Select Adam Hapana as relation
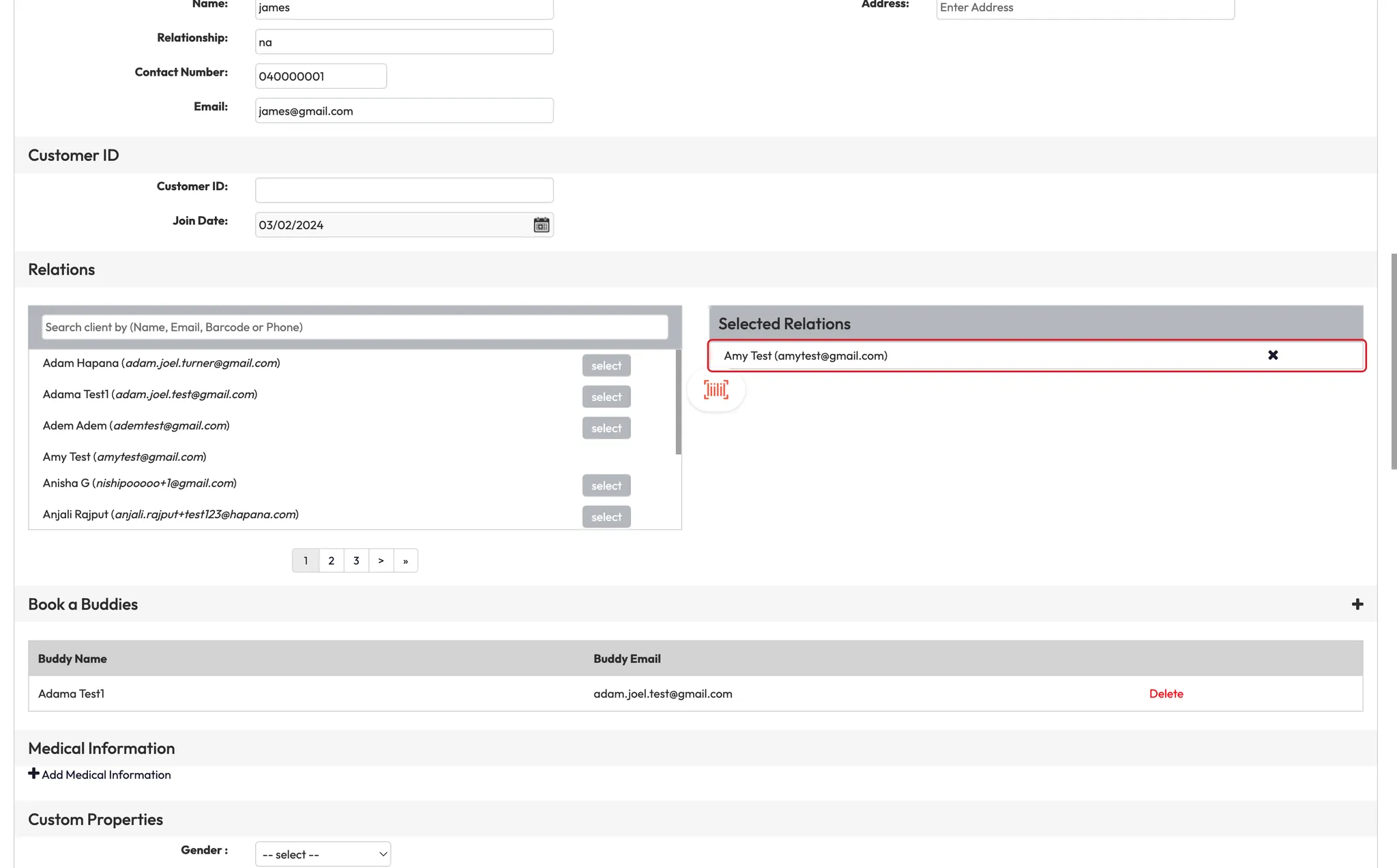The height and width of the screenshot is (868, 1397). tap(606, 365)
